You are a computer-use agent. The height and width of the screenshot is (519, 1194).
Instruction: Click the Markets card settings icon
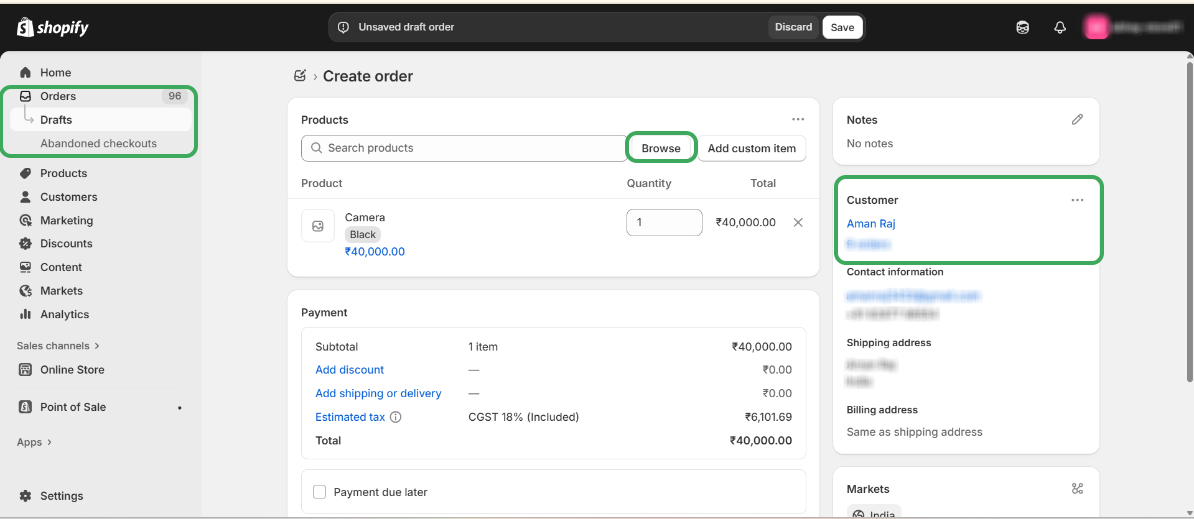(x=1077, y=489)
